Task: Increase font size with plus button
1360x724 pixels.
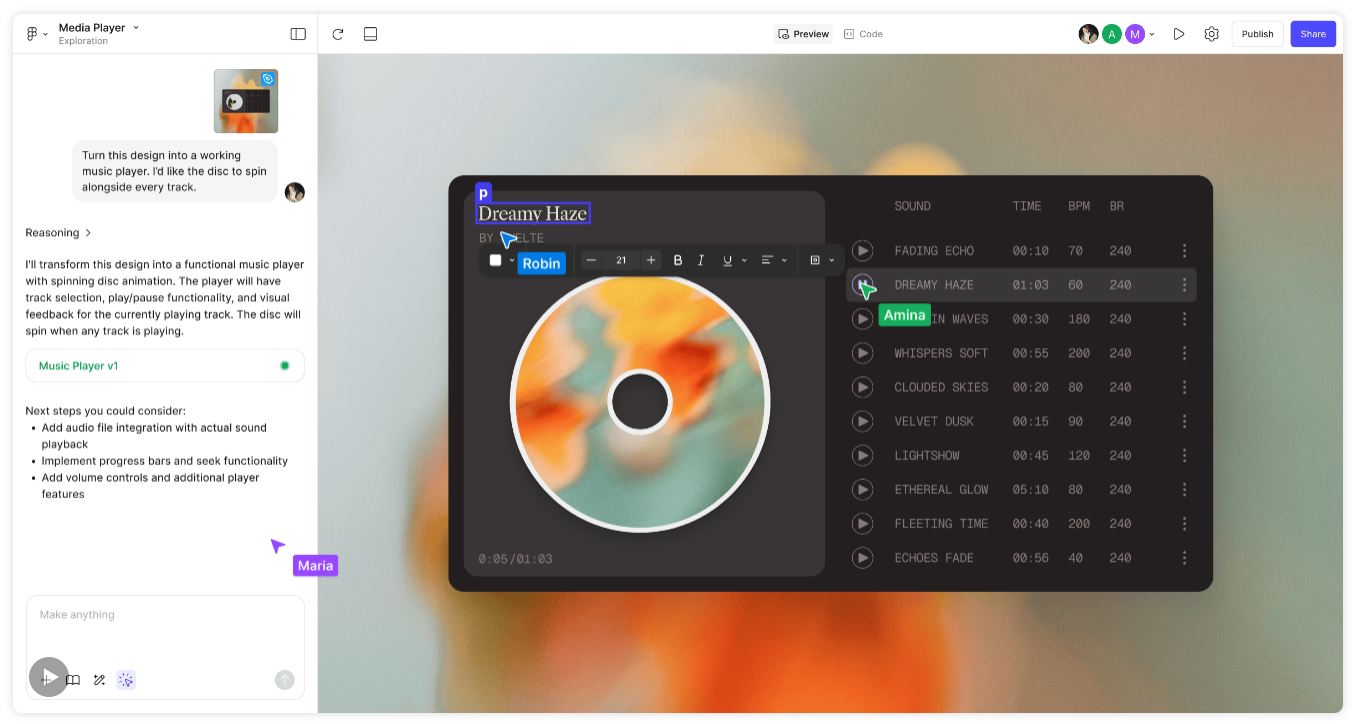Action: (x=651, y=260)
